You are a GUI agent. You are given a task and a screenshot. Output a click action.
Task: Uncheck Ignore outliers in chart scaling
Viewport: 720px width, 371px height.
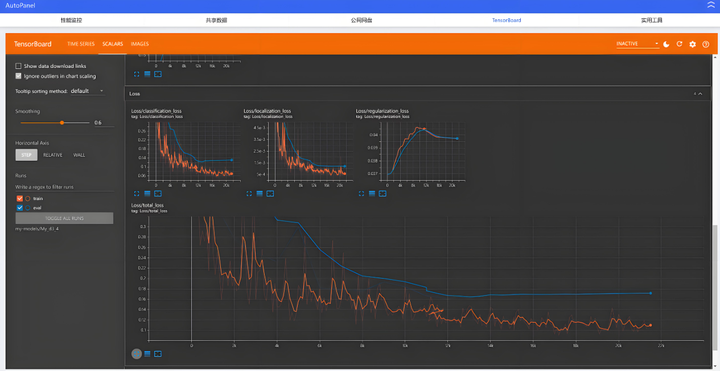coord(18,76)
